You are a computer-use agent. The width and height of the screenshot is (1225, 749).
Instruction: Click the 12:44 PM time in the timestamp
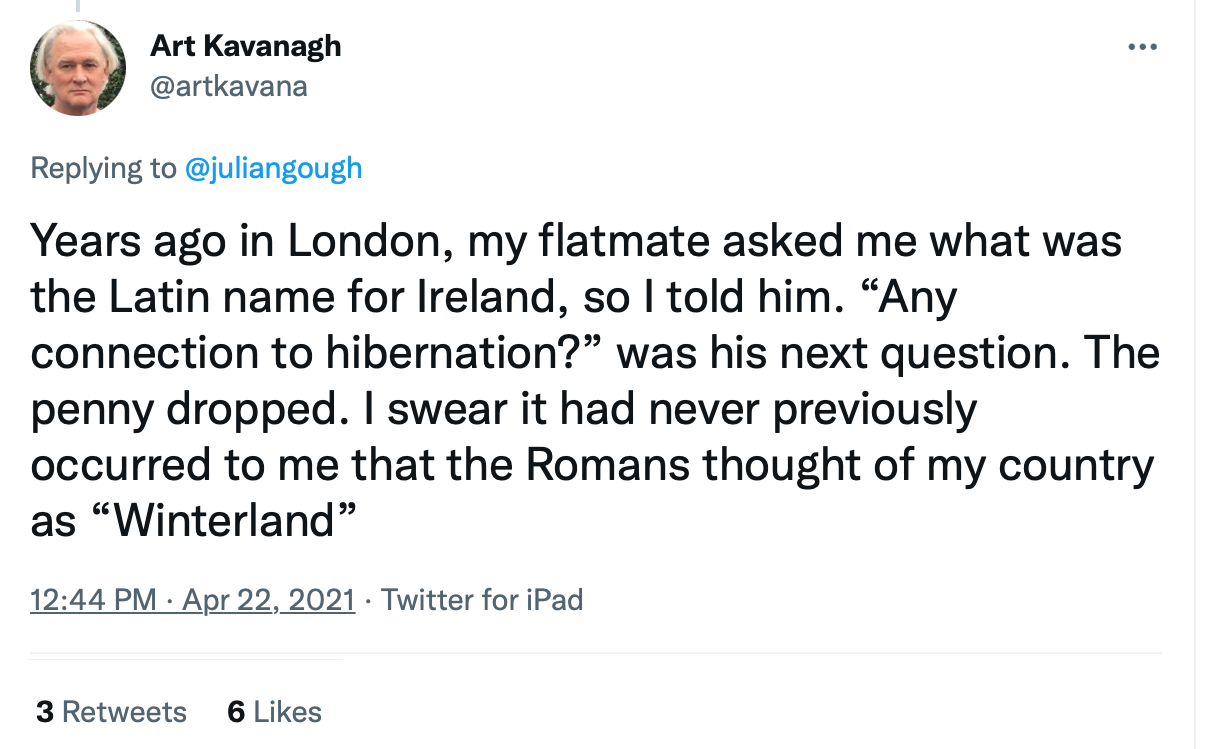coord(94,600)
